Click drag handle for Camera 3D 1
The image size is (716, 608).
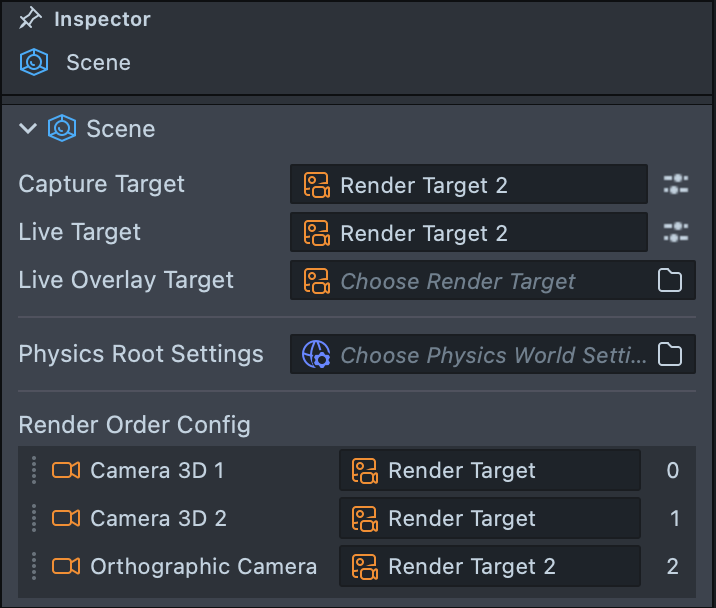33,470
